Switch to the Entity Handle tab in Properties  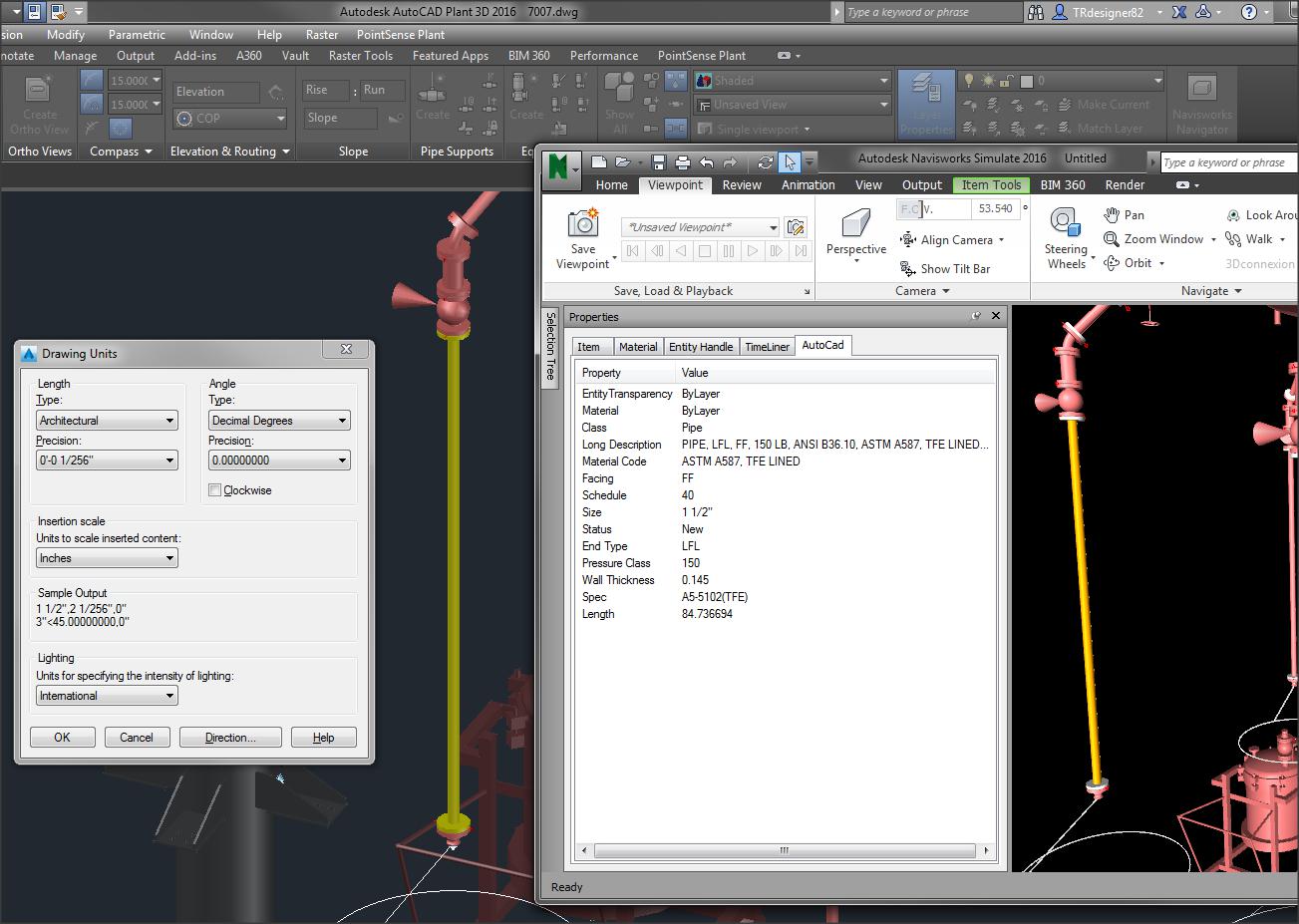[x=701, y=347]
